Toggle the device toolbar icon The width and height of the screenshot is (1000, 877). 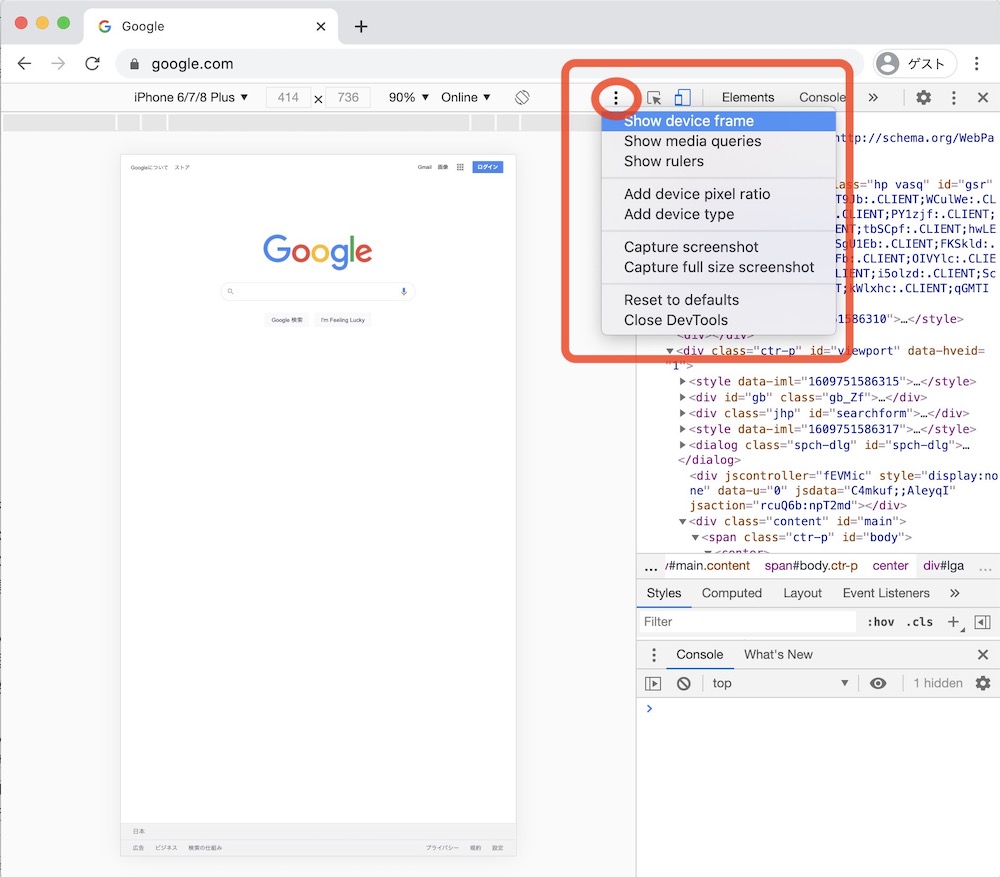[x=682, y=98]
